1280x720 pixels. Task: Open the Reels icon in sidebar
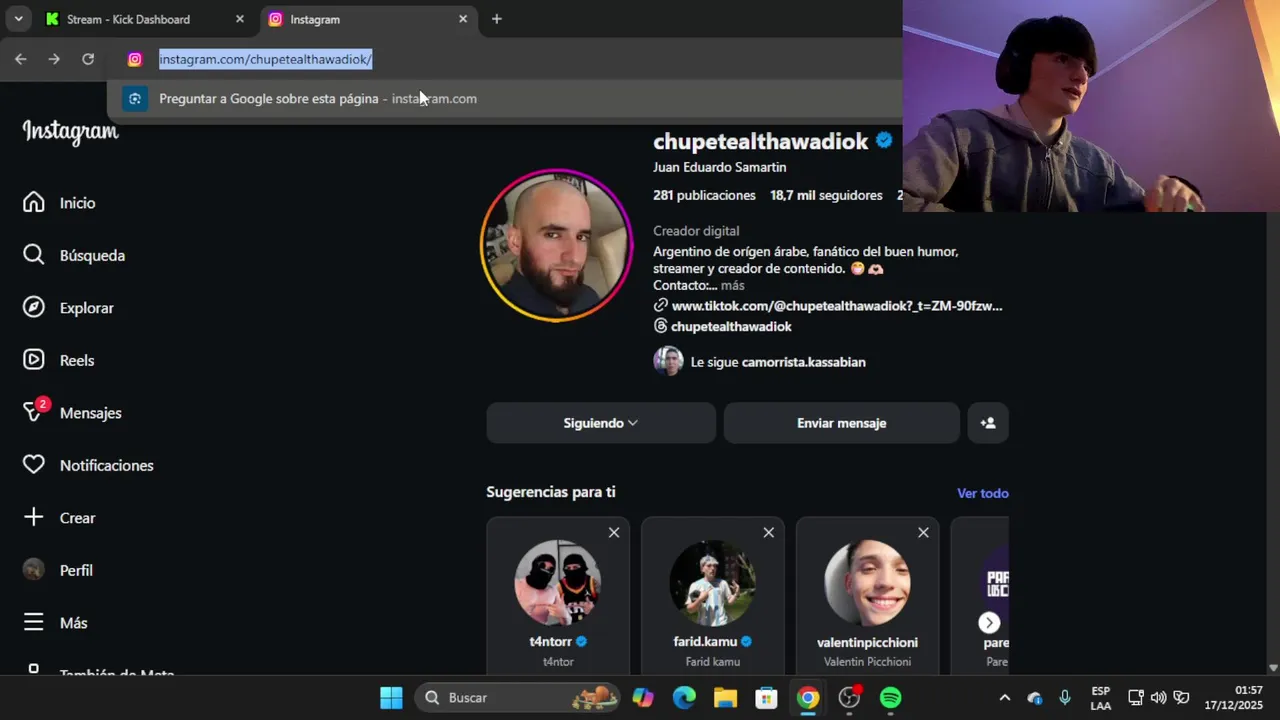(x=34, y=360)
